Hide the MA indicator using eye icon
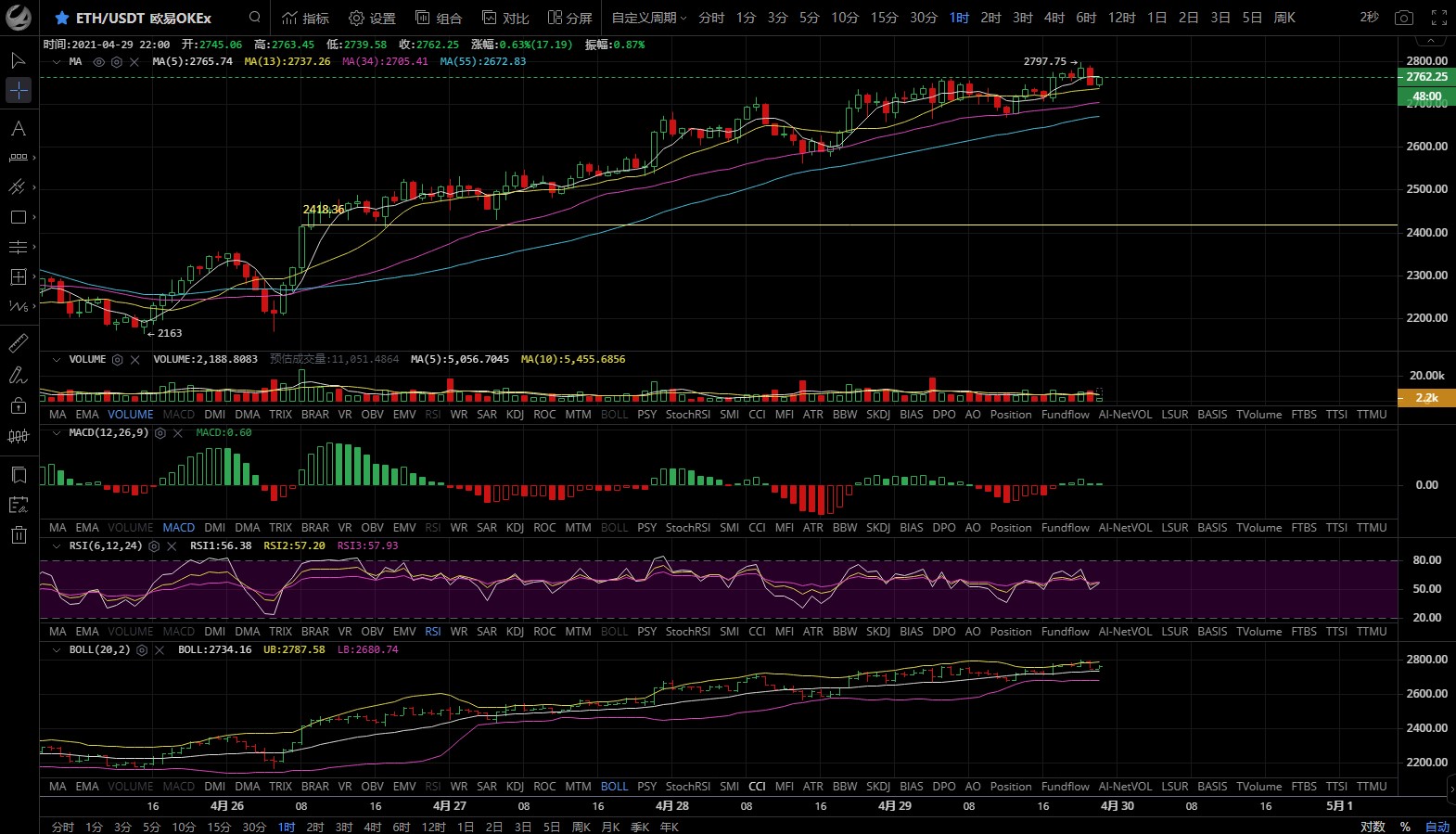 tap(99, 62)
